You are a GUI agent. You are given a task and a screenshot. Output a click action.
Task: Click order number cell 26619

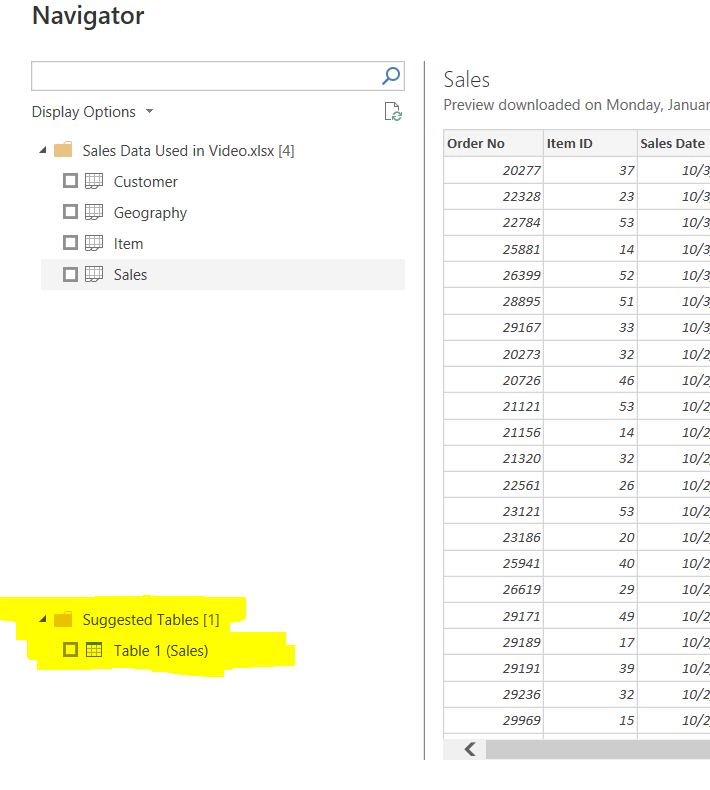click(493, 590)
